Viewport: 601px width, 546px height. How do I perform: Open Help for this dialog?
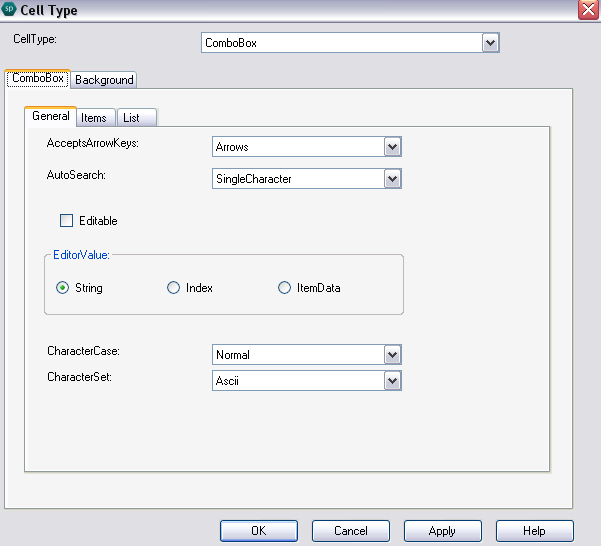point(535,531)
